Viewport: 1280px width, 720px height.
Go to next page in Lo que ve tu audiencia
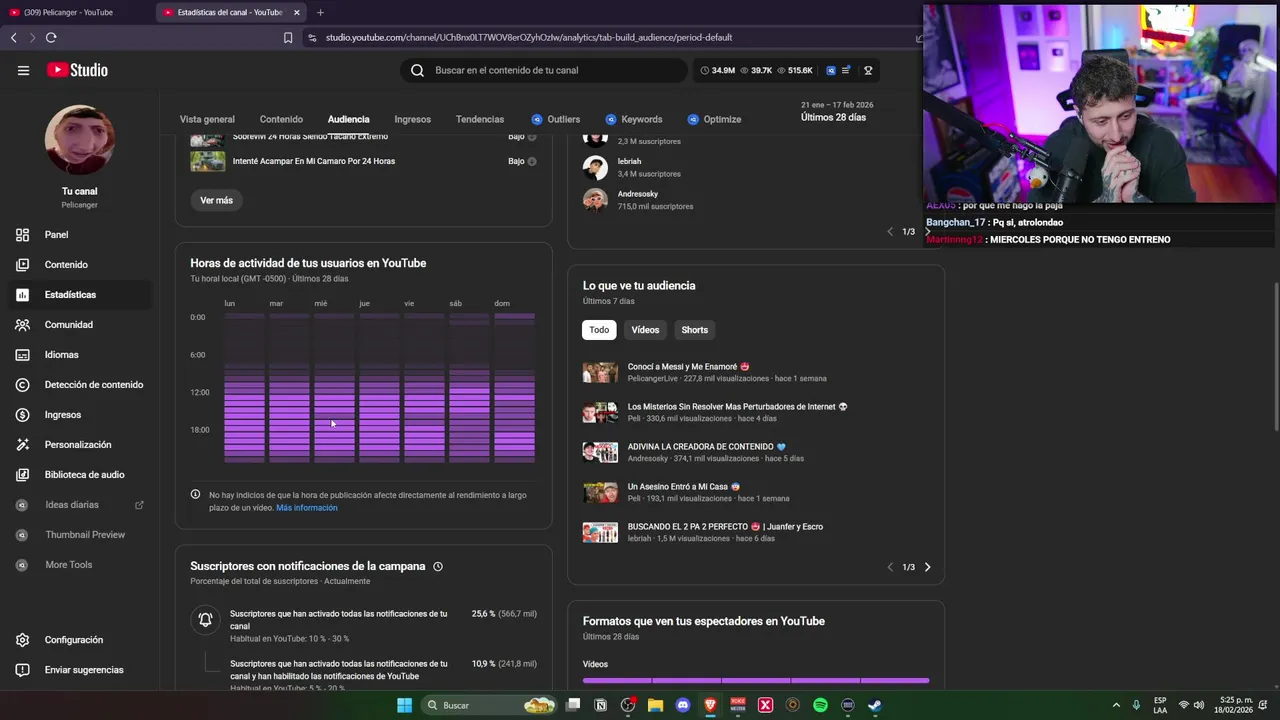(927, 567)
